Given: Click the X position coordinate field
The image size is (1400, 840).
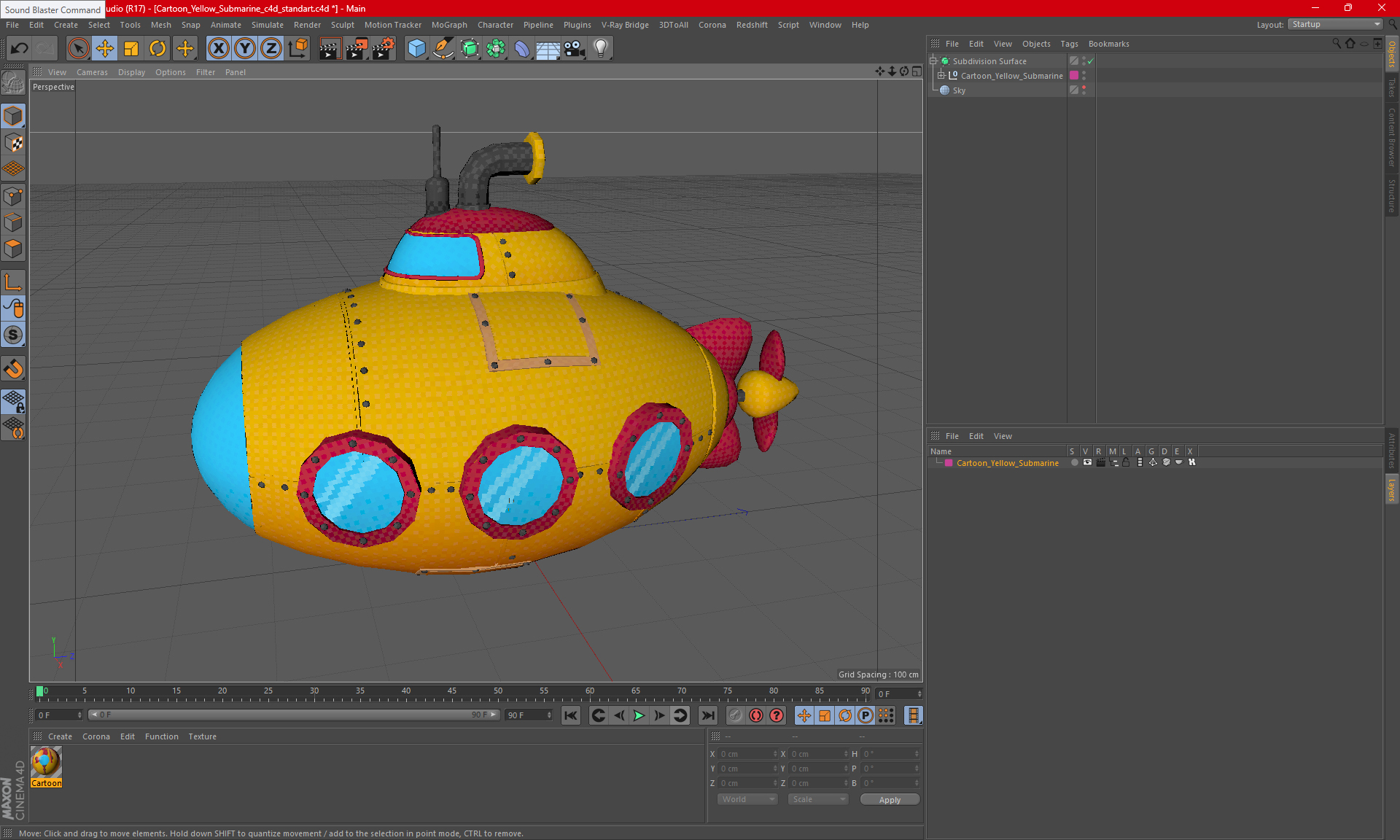Looking at the screenshot, I should coord(748,754).
